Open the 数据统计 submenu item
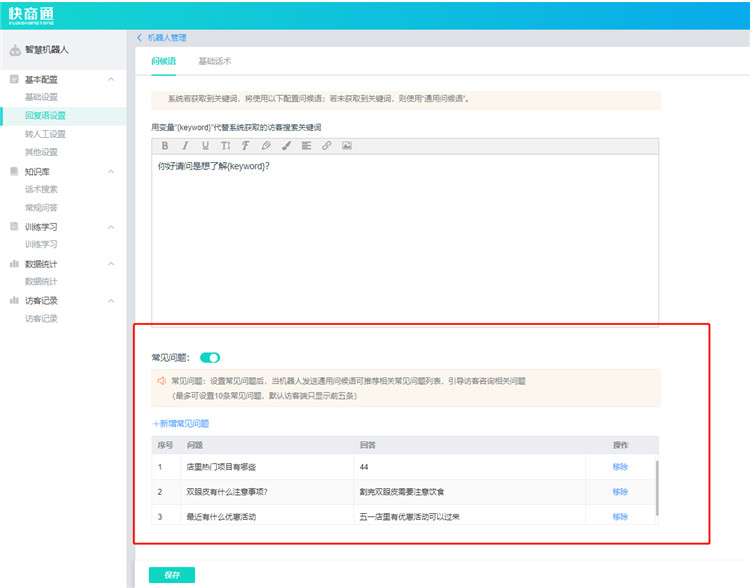 (41, 281)
